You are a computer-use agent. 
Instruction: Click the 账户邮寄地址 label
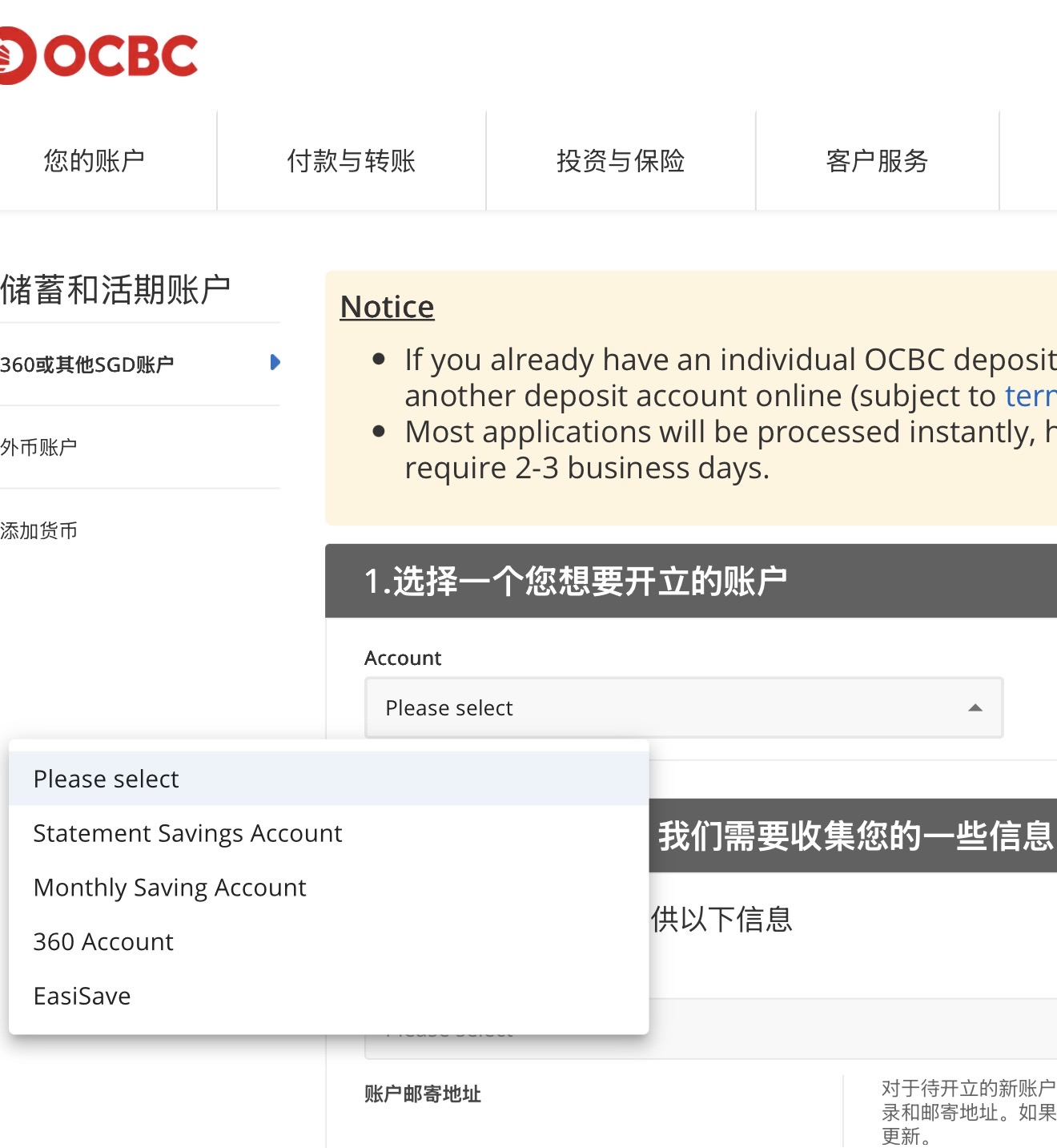coord(423,1094)
